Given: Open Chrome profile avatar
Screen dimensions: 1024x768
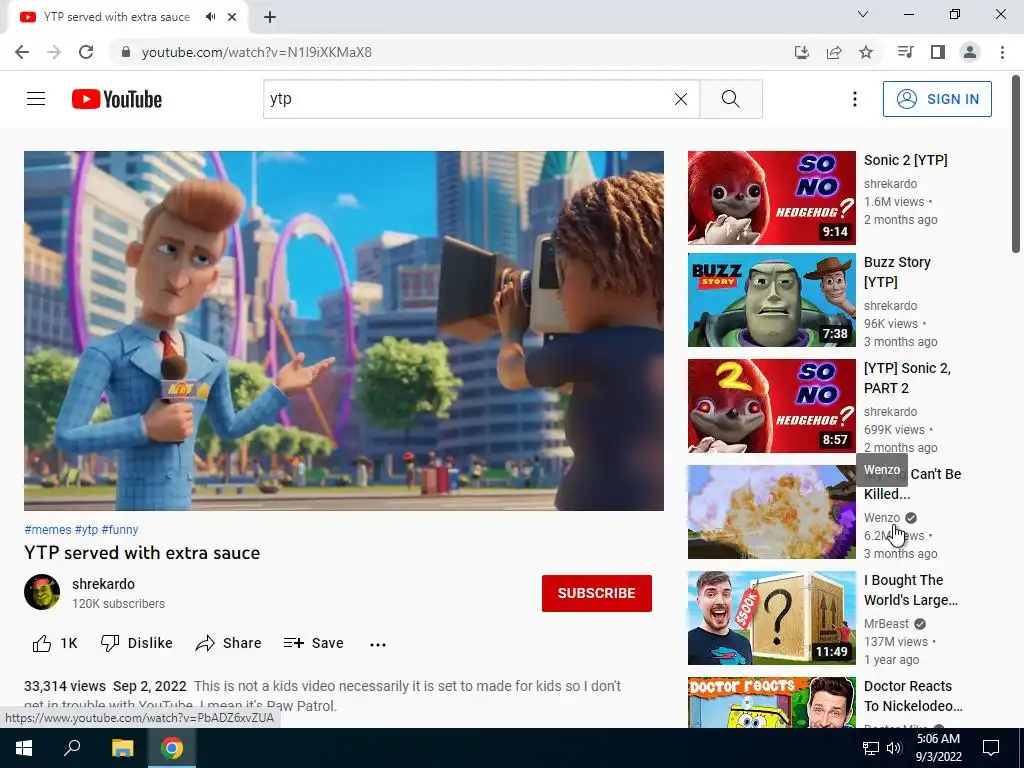Looking at the screenshot, I should click(970, 52).
